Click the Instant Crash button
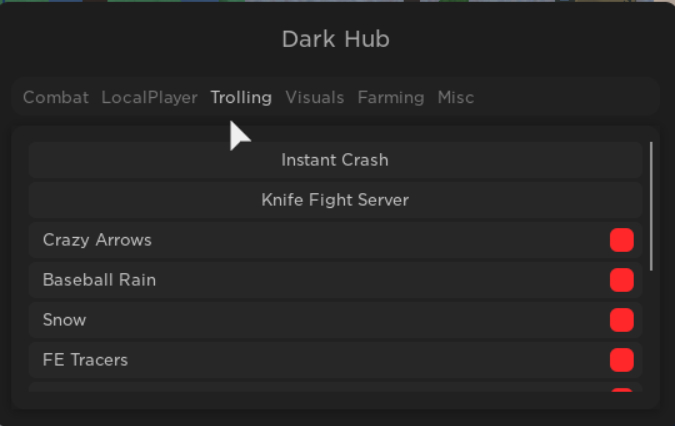This screenshot has height=426, width=675. (x=335, y=160)
